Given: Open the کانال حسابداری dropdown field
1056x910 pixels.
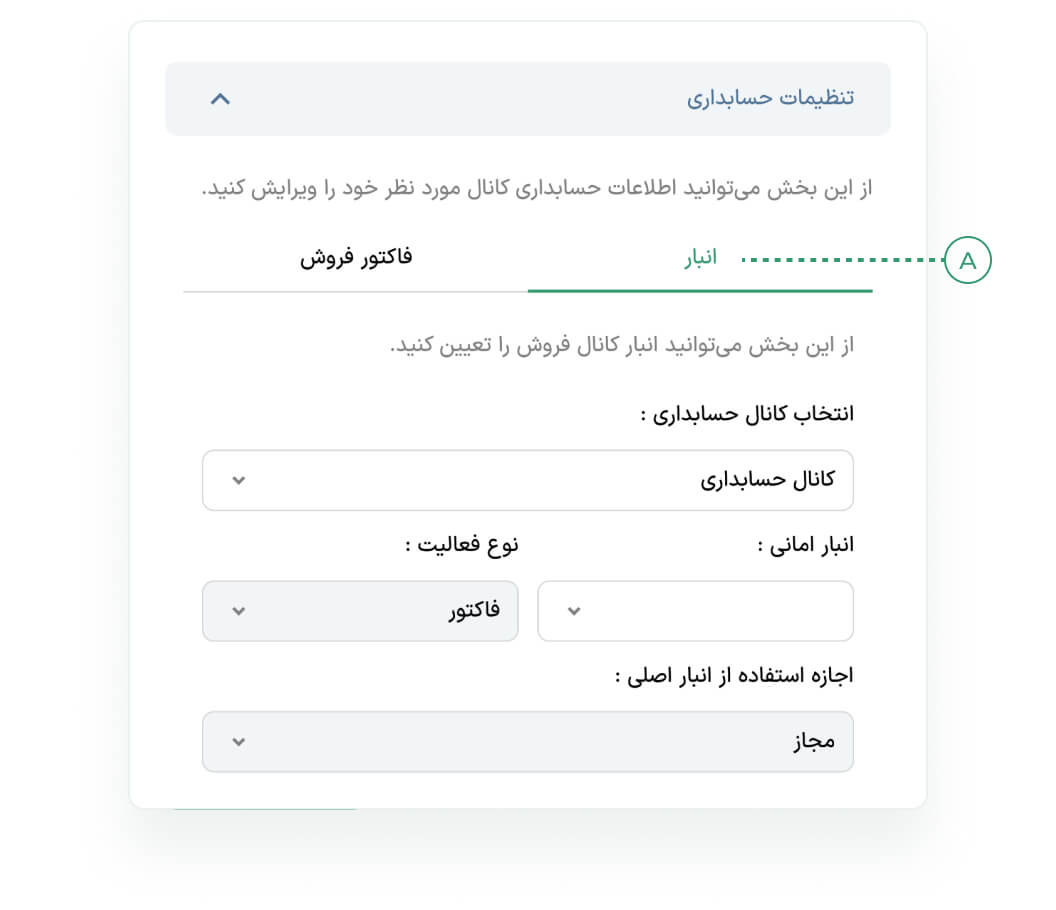Looking at the screenshot, I should click(528, 480).
